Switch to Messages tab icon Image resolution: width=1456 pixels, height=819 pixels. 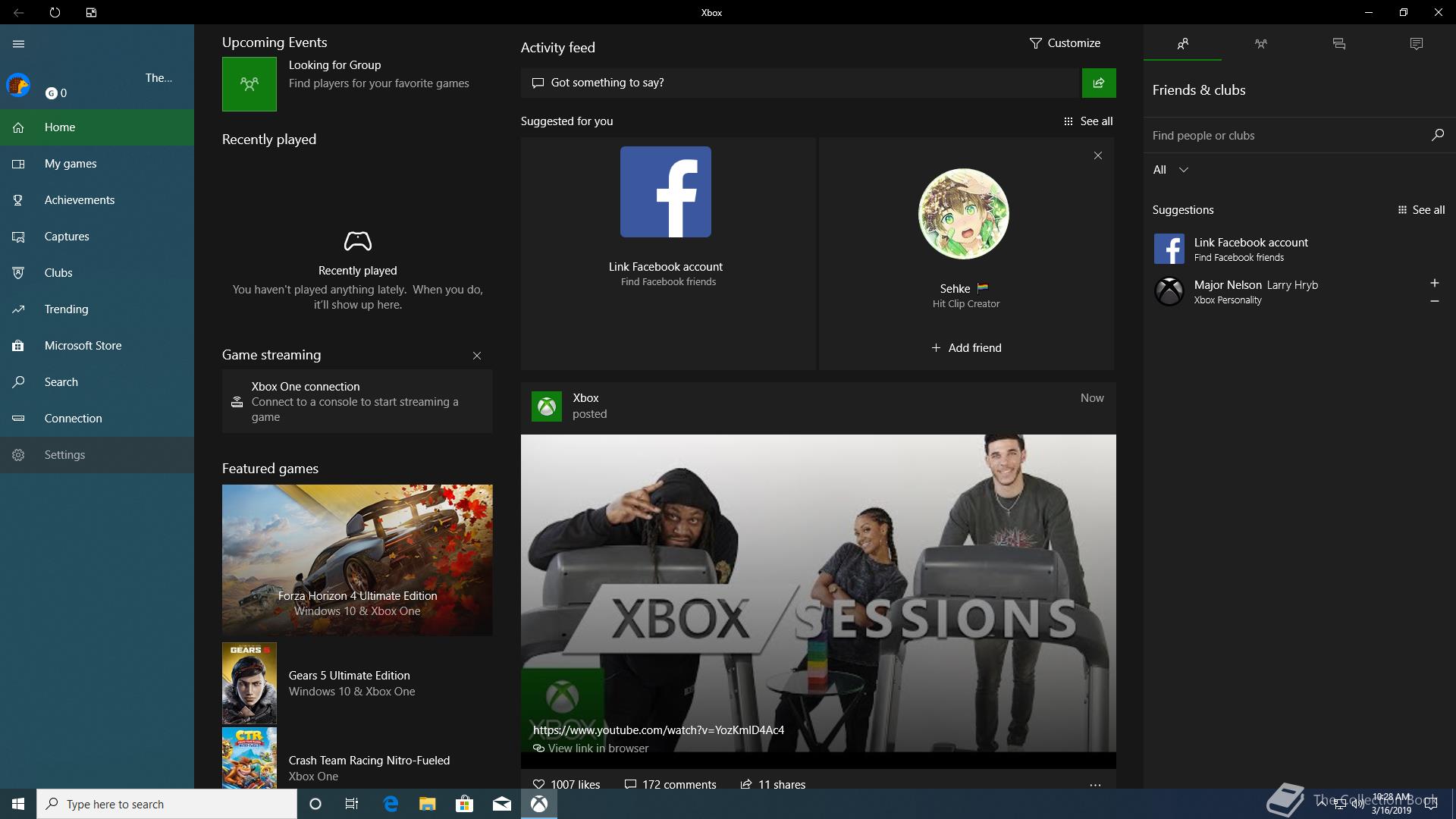tap(1338, 44)
